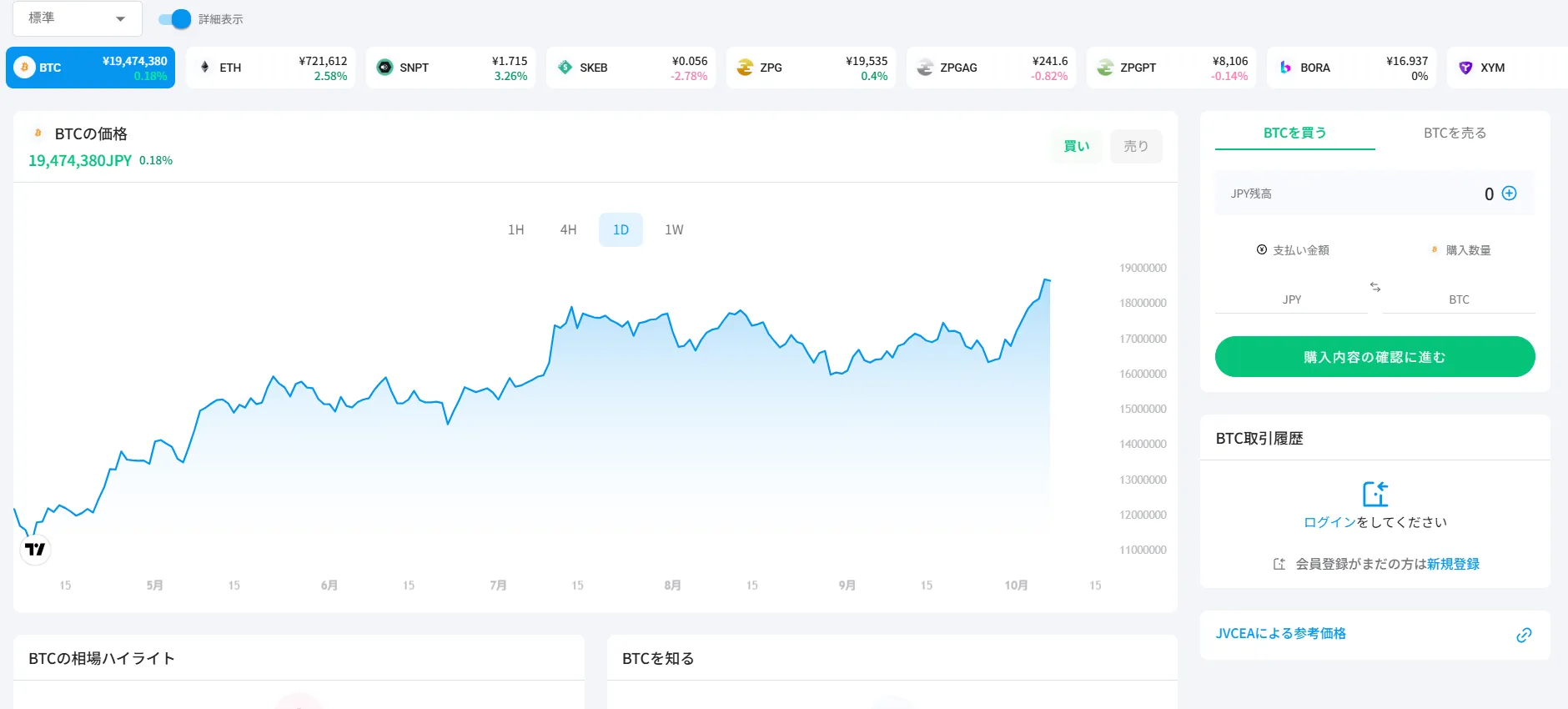Image resolution: width=1568 pixels, height=709 pixels.
Task: Select the 4H chart timeframe
Action: point(568,230)
